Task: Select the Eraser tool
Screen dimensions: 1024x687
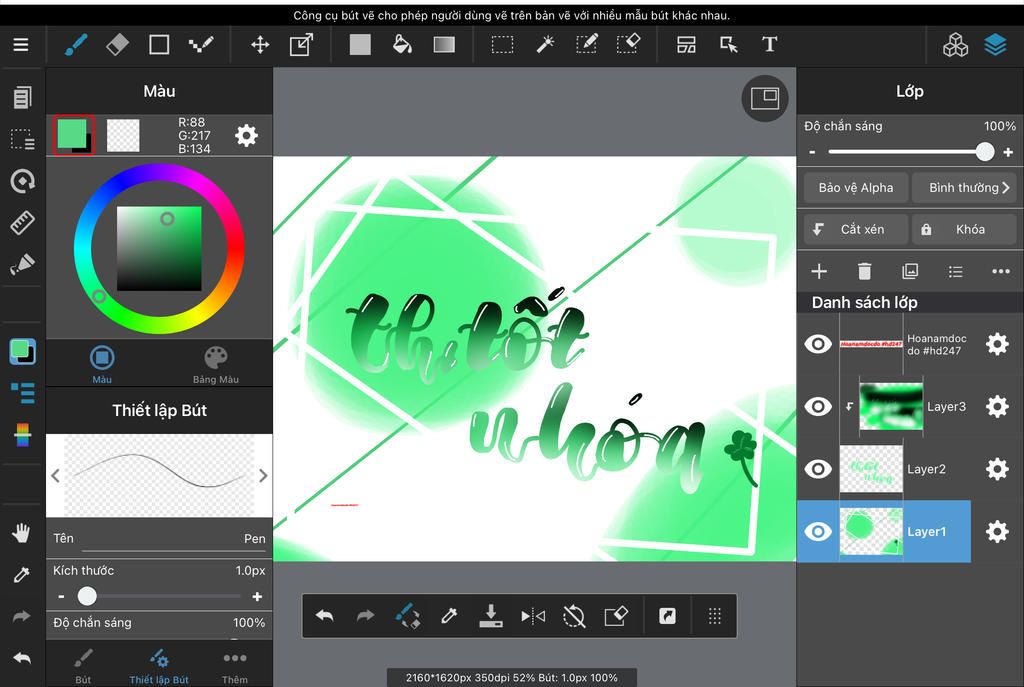Action: 118,44
